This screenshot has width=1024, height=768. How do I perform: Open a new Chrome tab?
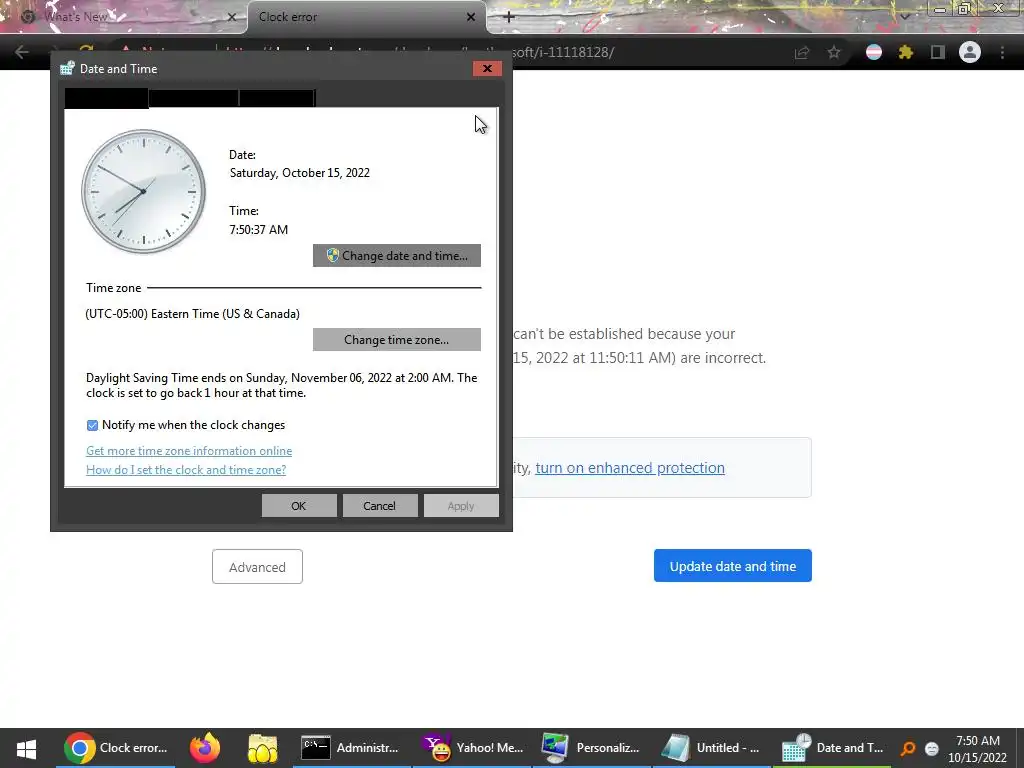pos(509,17)
